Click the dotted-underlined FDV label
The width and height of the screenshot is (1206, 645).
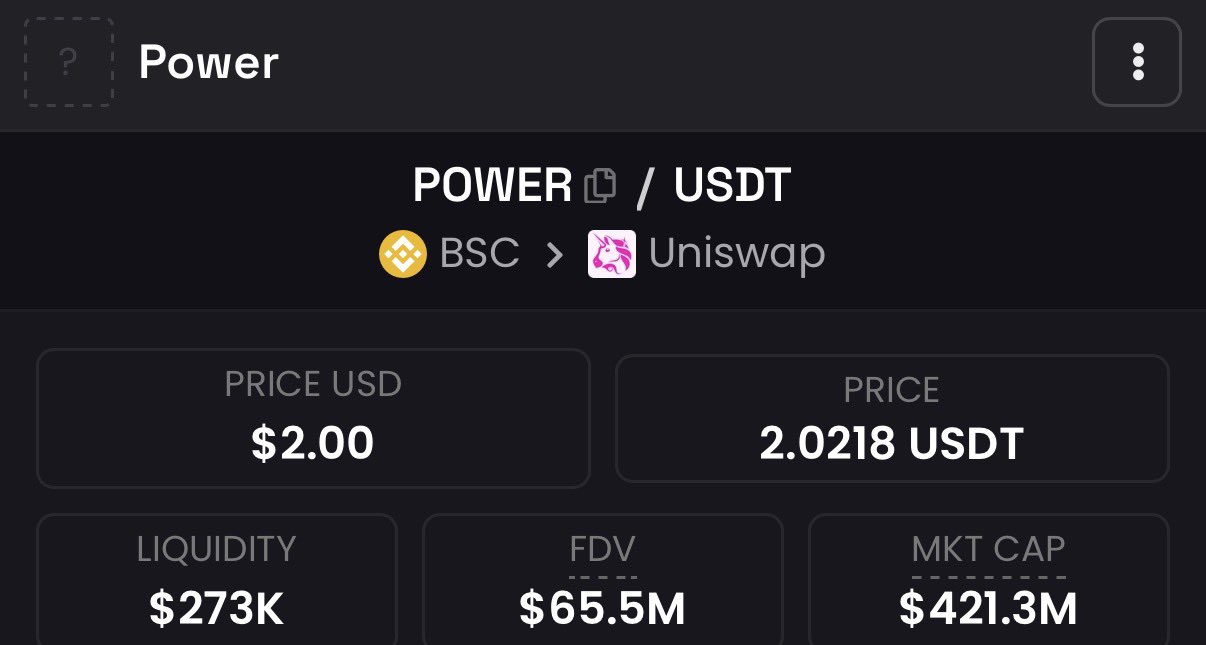coord(602,549)
